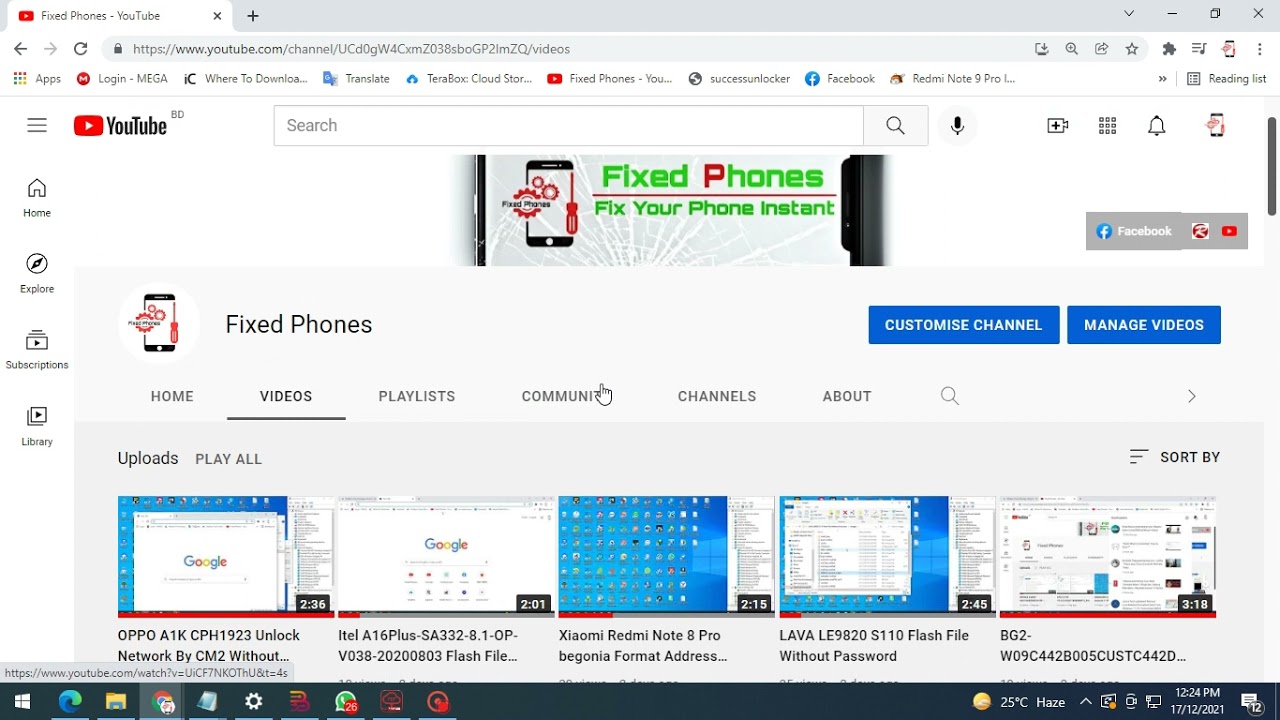Open a new browser tab

(x=253, y=16)
